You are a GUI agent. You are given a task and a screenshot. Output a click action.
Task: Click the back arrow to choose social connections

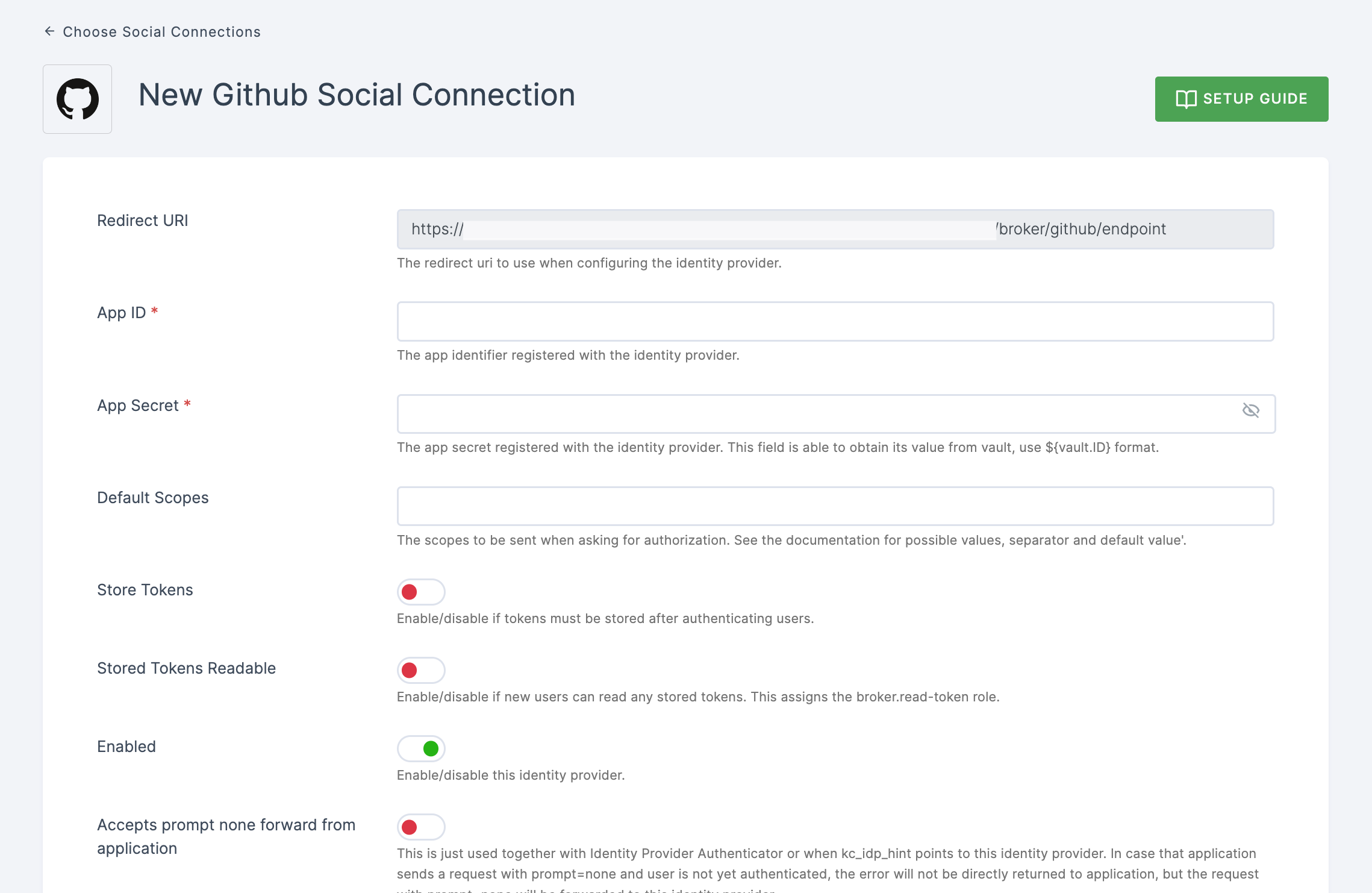click(49, 31)
